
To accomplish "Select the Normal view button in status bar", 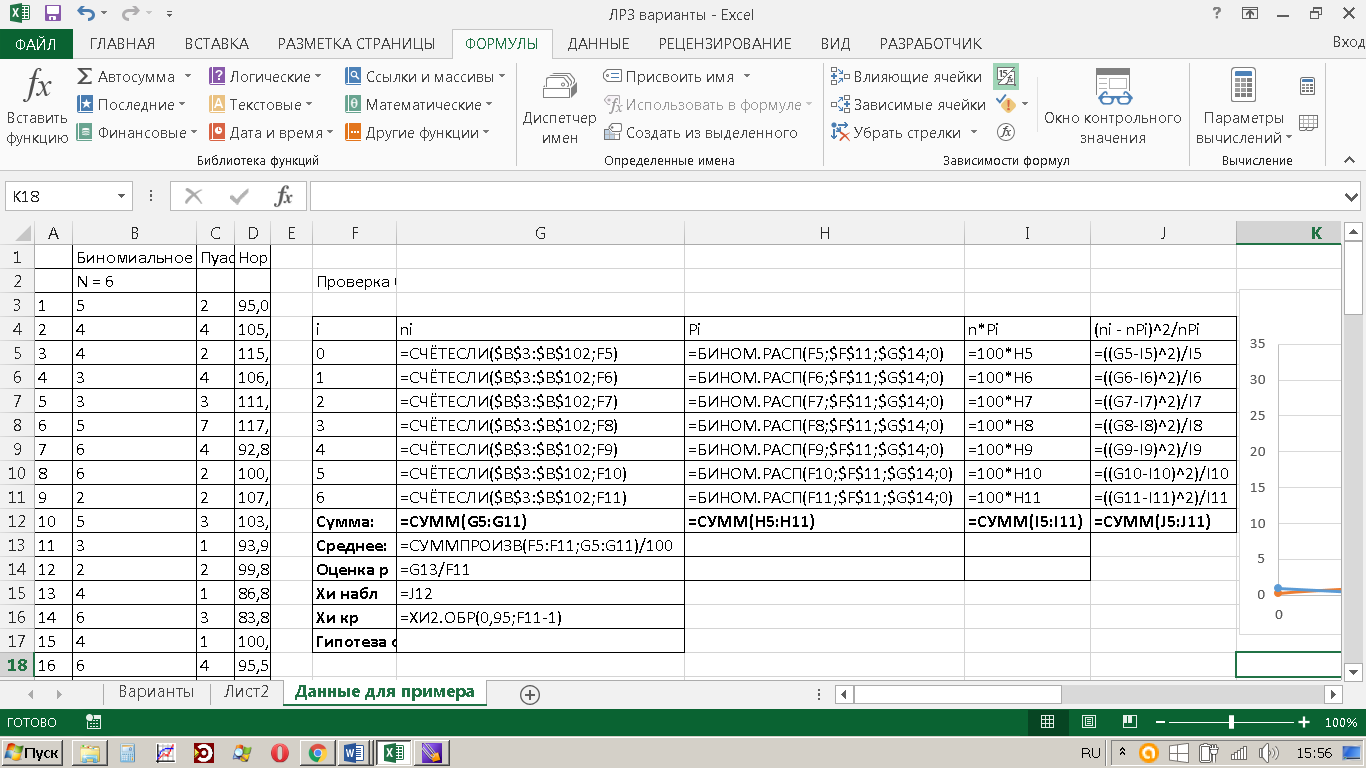I will (x=1048, y=722).
